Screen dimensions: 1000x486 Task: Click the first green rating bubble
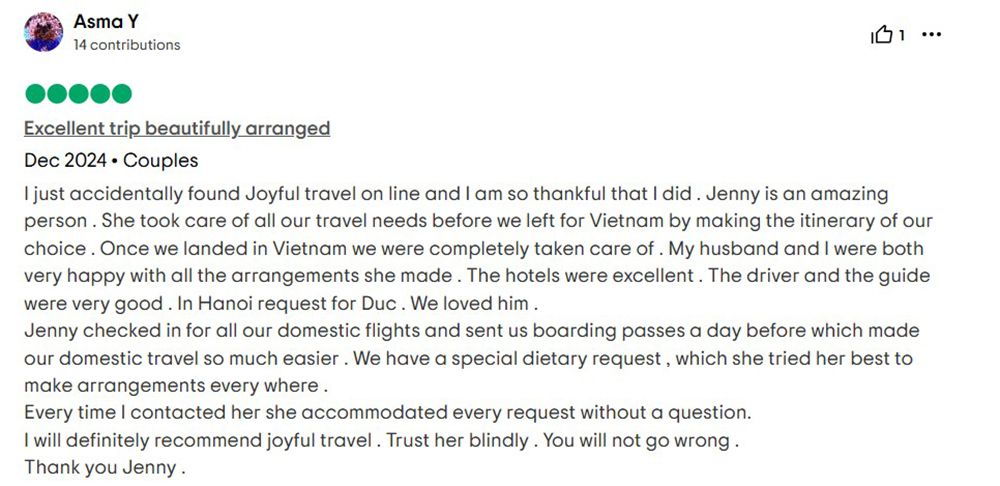click(x=36, y=94)
